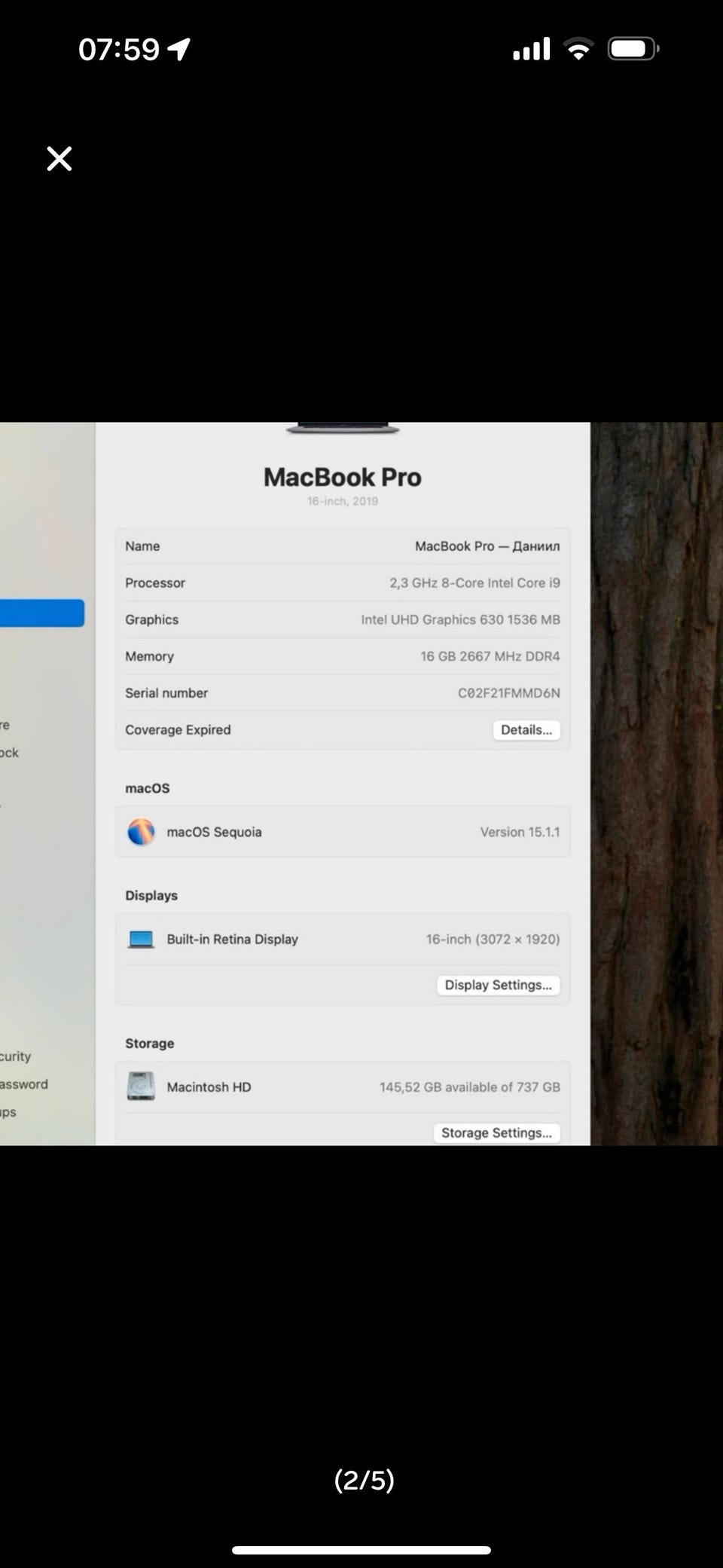Click the Coverage Expired label
The height and width of the screenshot is (1568, 723).
tap(178, 729)
